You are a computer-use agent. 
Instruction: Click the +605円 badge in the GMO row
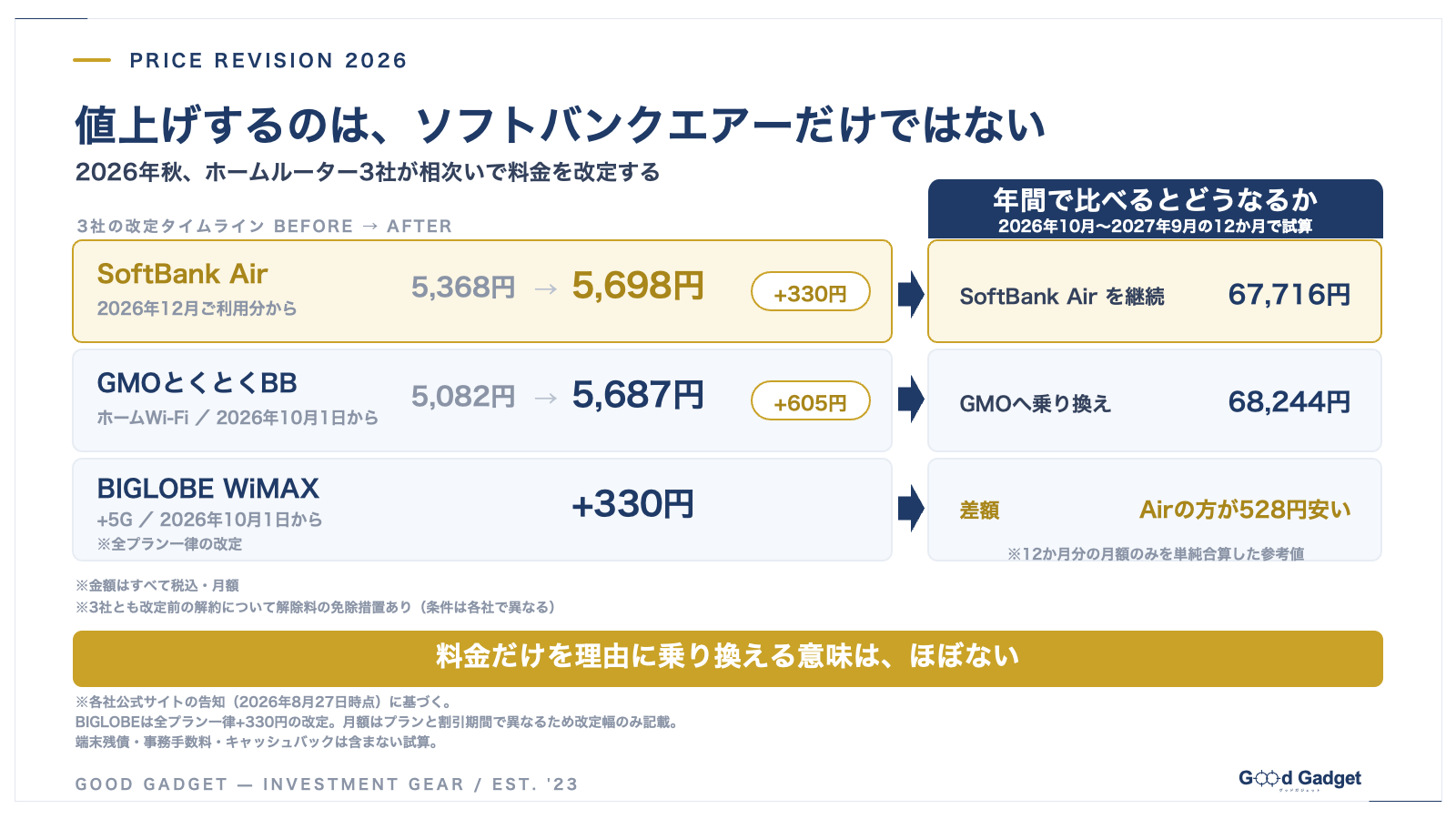point(810,401)
